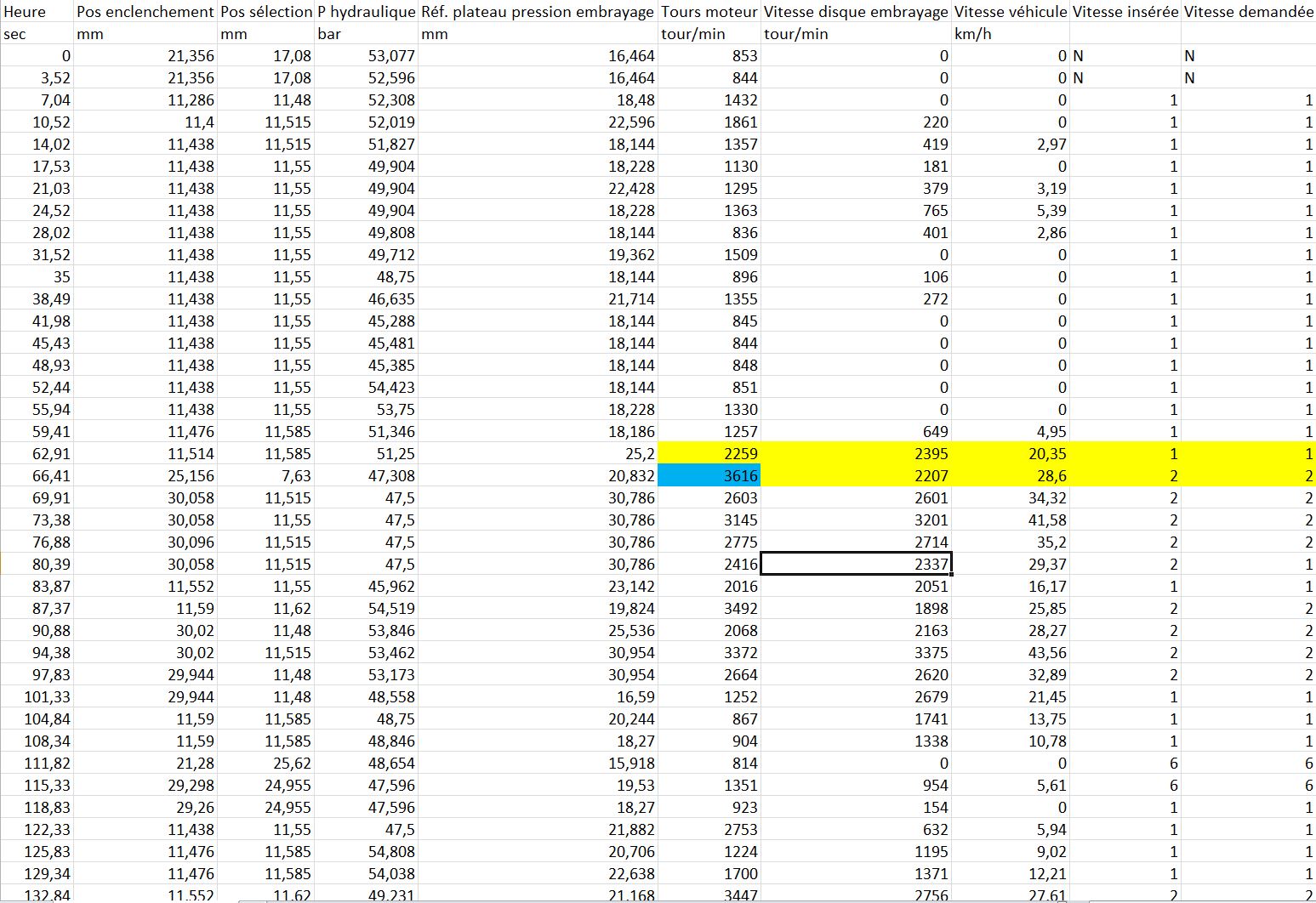Click the 'Tours moteur' header cell

tap(709, 12)
